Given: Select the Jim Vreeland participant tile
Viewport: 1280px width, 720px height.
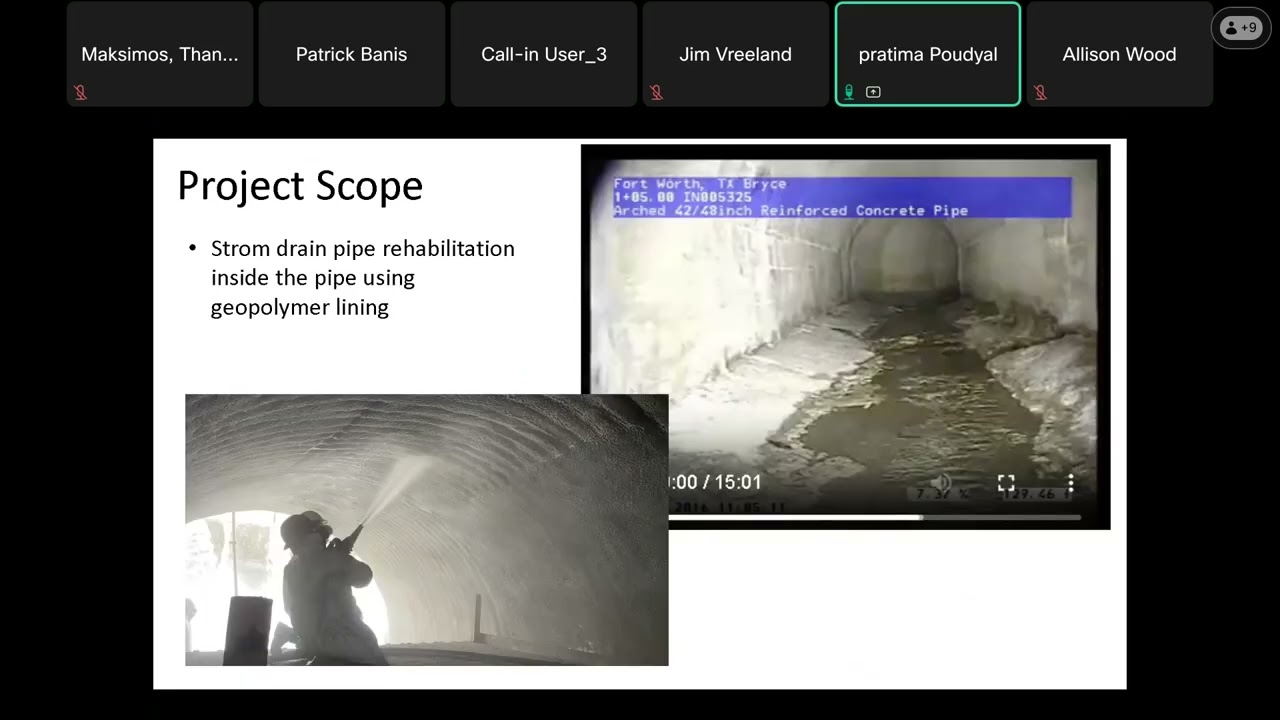Looking at the screenshot, I should point(736,54).
